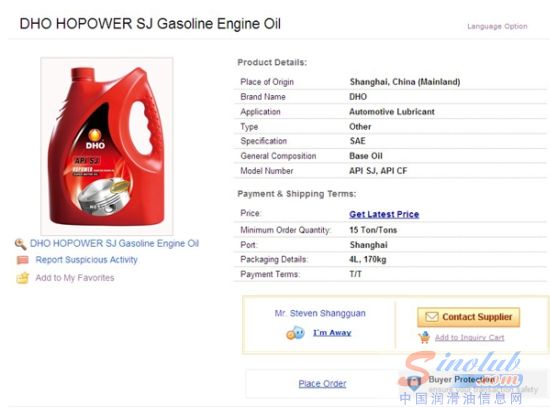Open Add to Inquiry Cart link
This screenshot has width=550, height=408.
[469, 337]
